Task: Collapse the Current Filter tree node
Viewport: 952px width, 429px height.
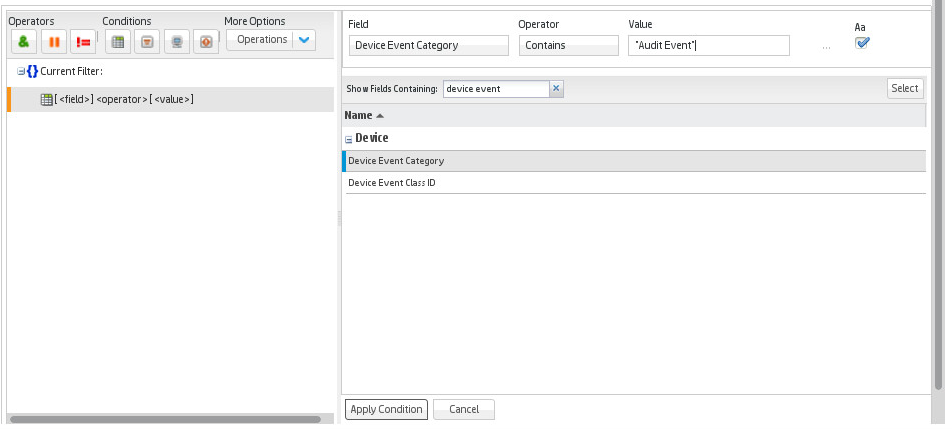Action: pyautogui.click(x=21, y=72)
